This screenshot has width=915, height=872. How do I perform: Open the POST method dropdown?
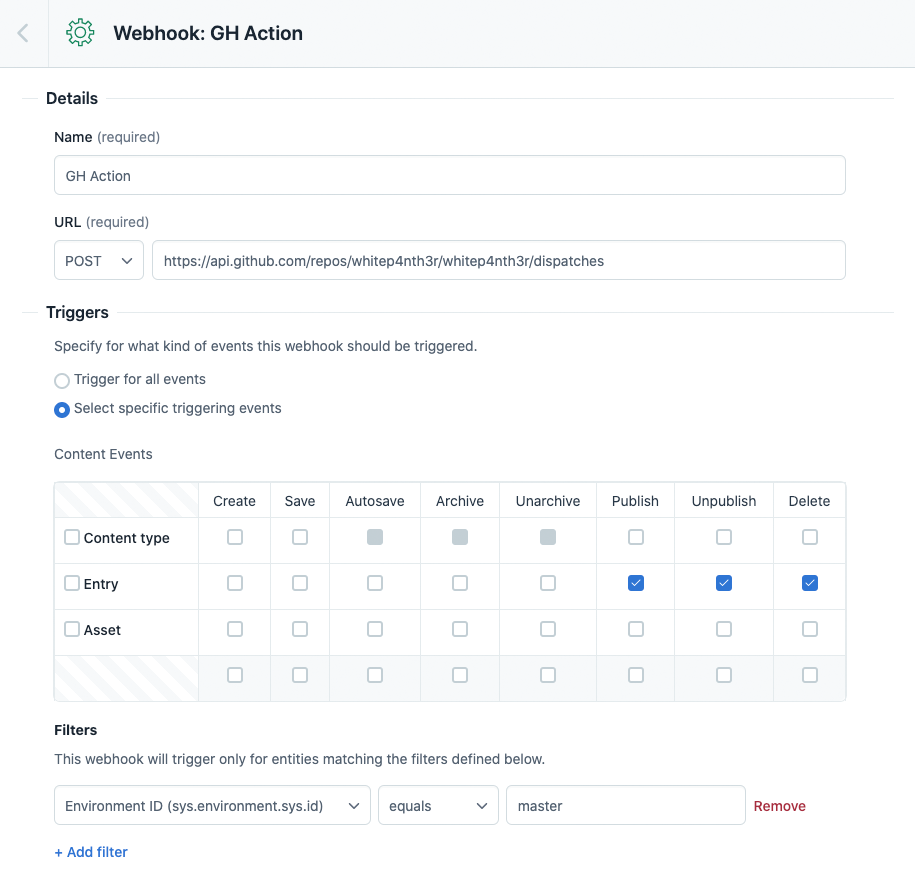point(98,260)
